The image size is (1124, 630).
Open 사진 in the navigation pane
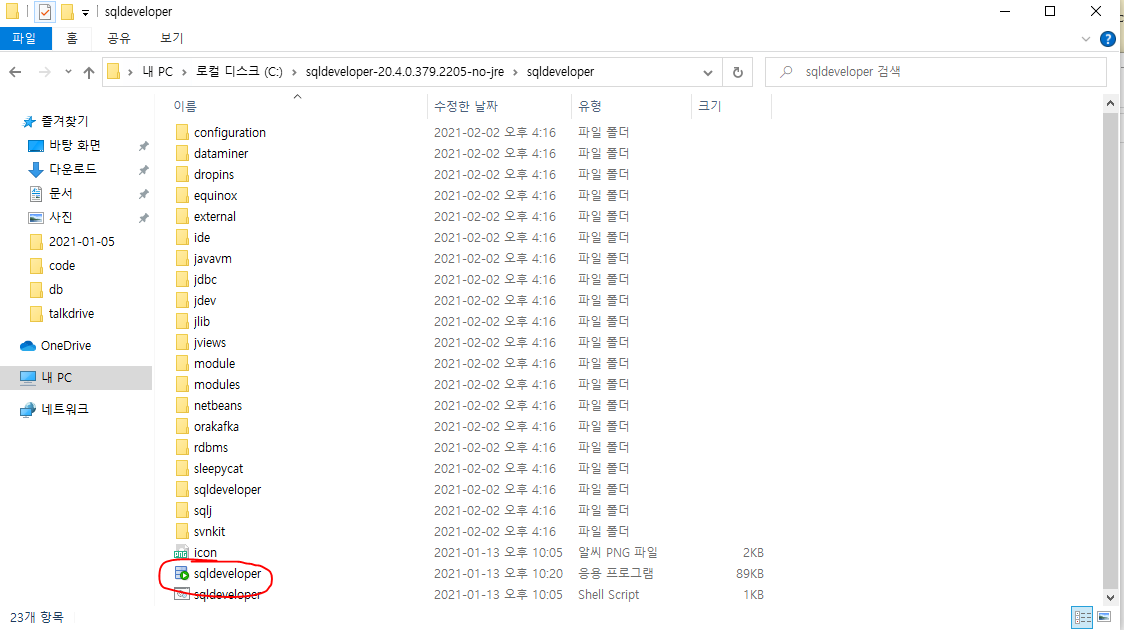coord(60,217)
